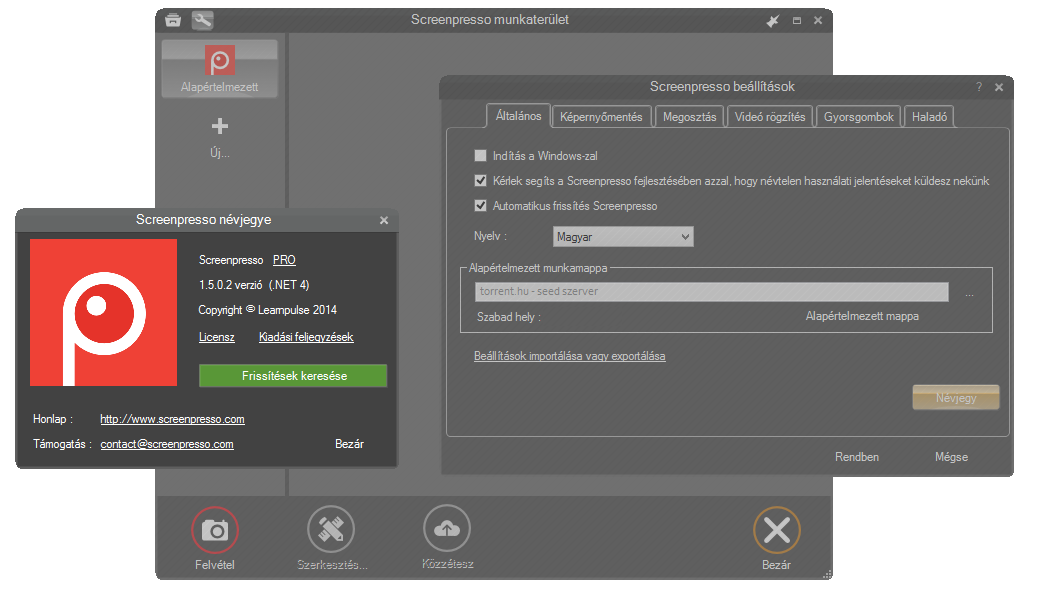Image resolution: width=1042 pixels, height=589 pixels.
Task: Click the 1.5.0.2 verzió text
Action: (x=231, y=285)
